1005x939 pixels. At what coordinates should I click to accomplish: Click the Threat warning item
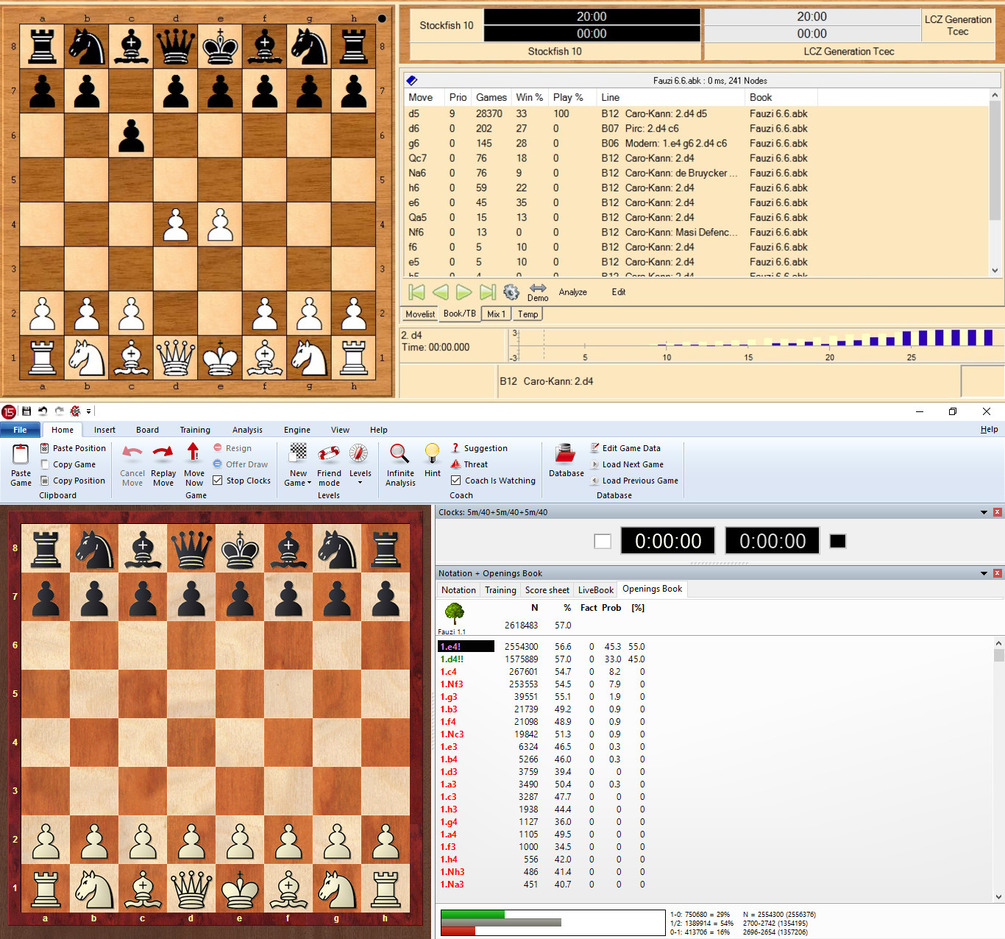(469, 464)
